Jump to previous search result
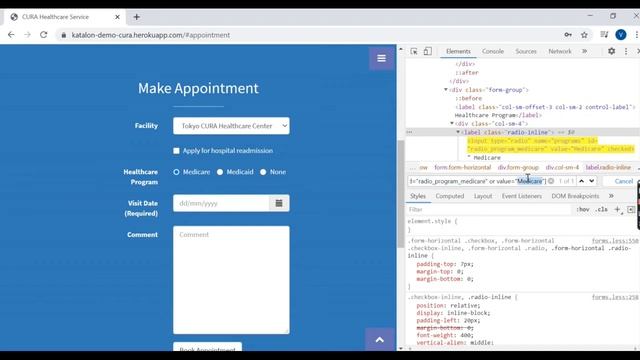Image resolution: width=640 pixels, height=360 pixels. click(x=582, y=181)
